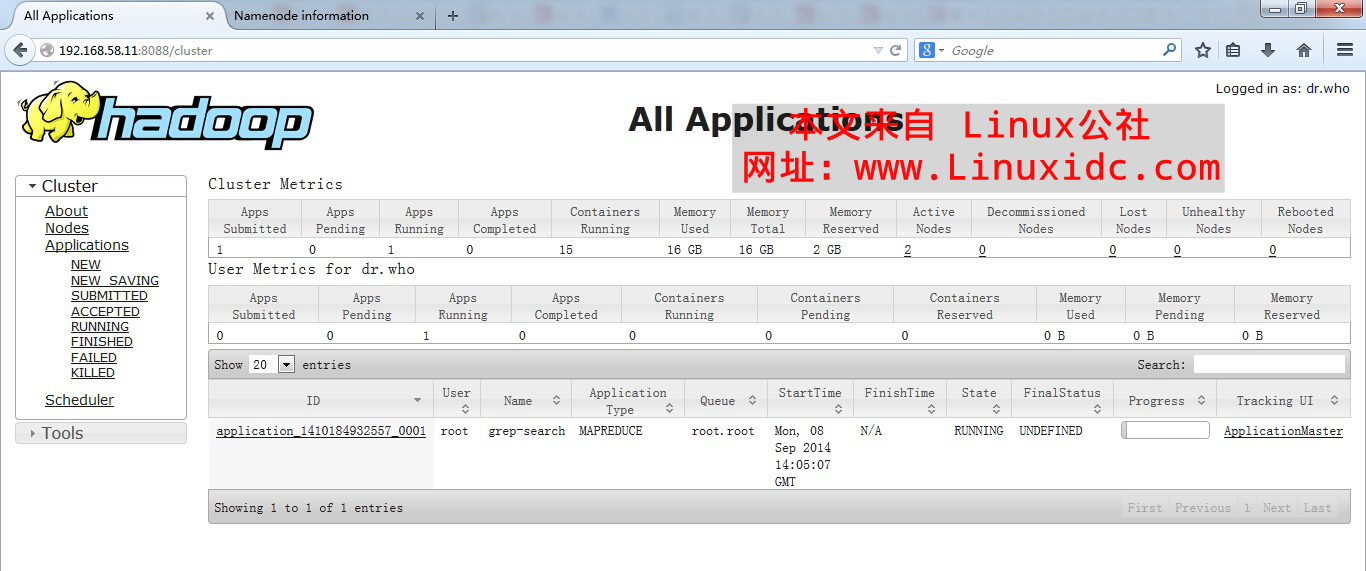Image resolution: width=1366 pixels, height=571 pixels.
Task: Close the All Applications tab
Action: pyautogui.click(x=210, y=16)
